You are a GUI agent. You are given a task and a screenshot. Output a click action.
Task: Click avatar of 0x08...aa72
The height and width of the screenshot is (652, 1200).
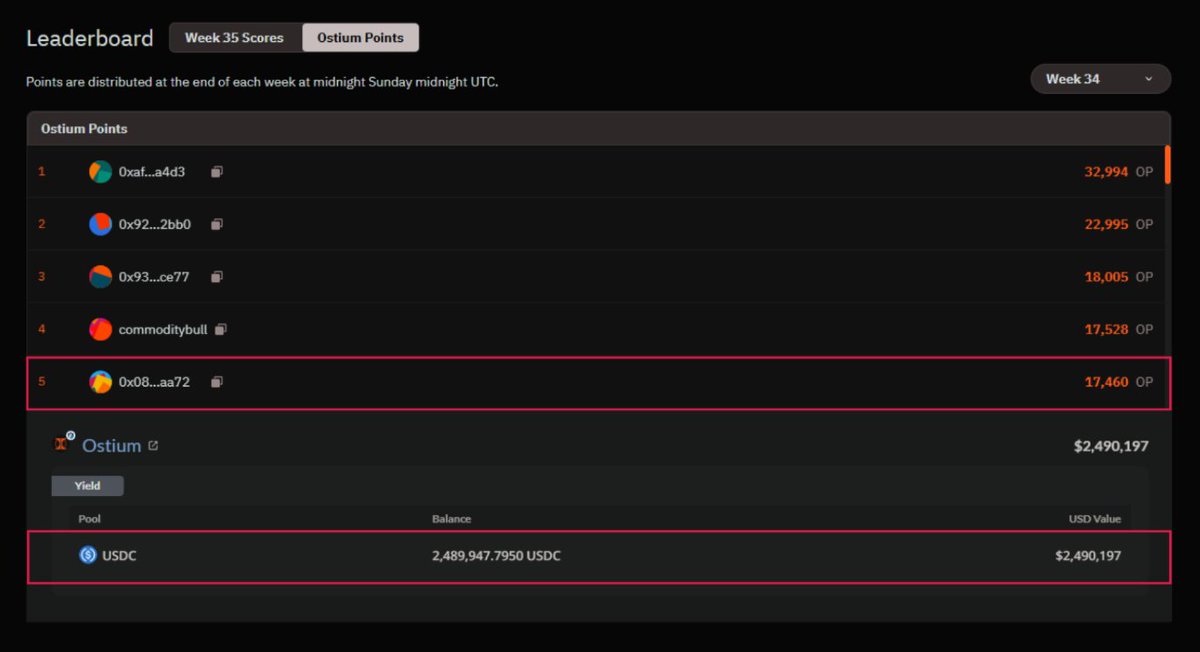click(x=100, y=381)
